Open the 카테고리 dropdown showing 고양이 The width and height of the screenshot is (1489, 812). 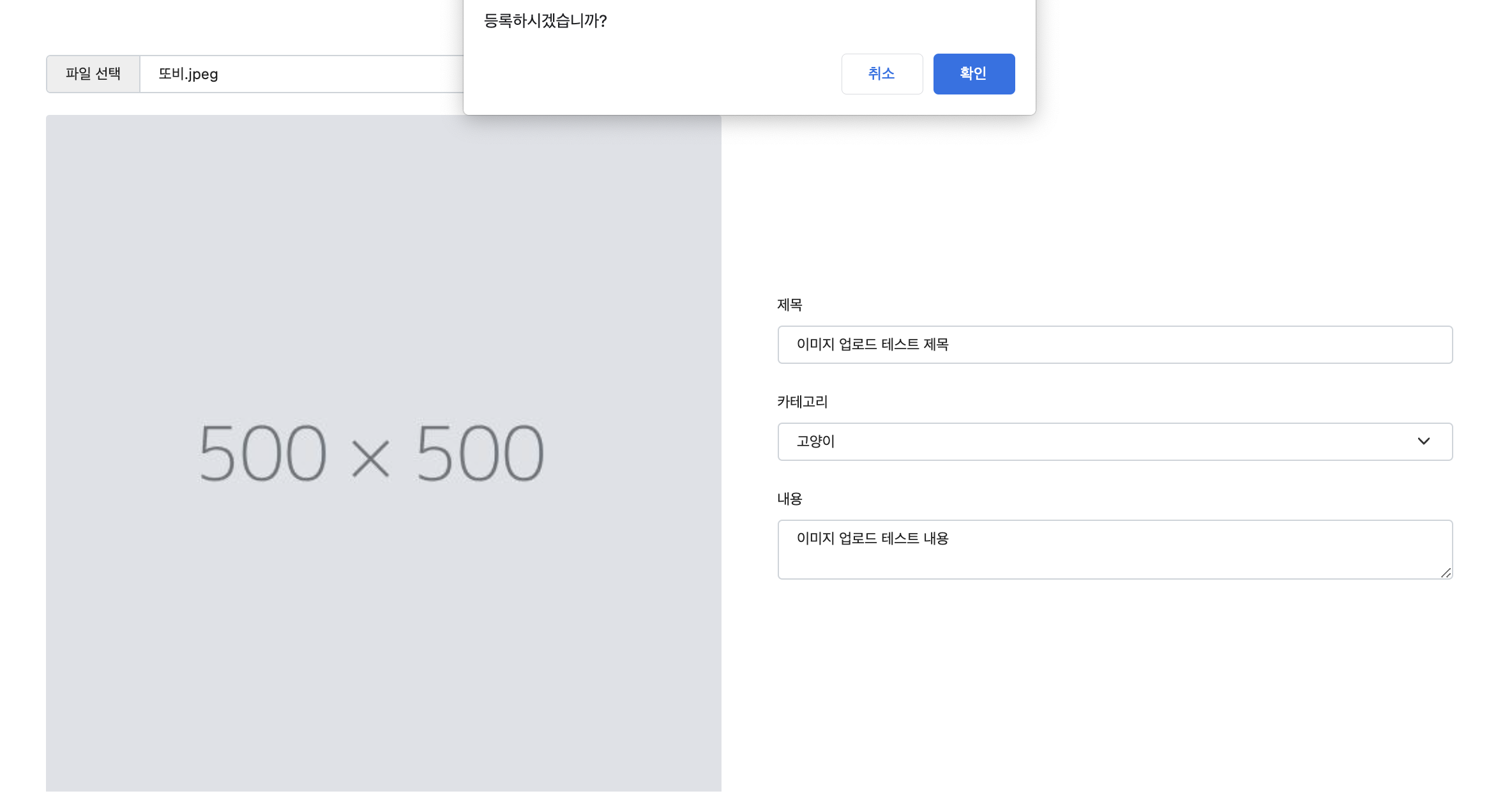[1114, 441]
